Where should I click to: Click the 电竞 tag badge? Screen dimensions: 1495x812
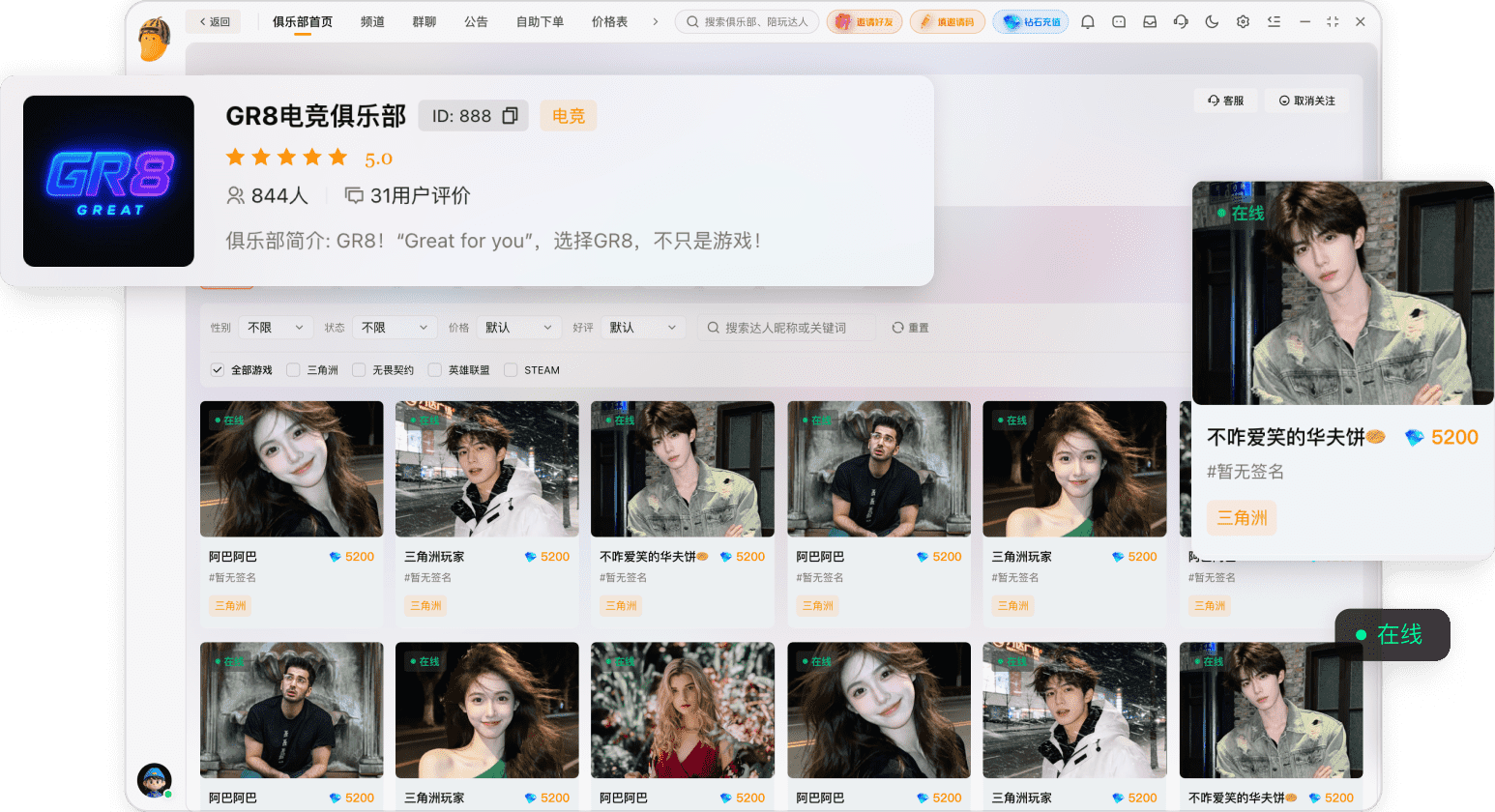[x=569, y=116]
